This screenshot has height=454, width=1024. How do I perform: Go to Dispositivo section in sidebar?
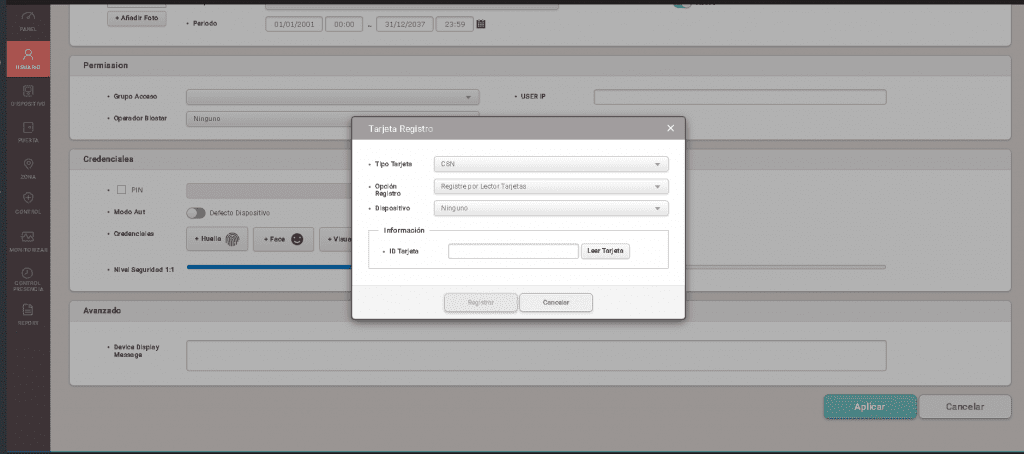pyautogui.click(x=27, y=95)
